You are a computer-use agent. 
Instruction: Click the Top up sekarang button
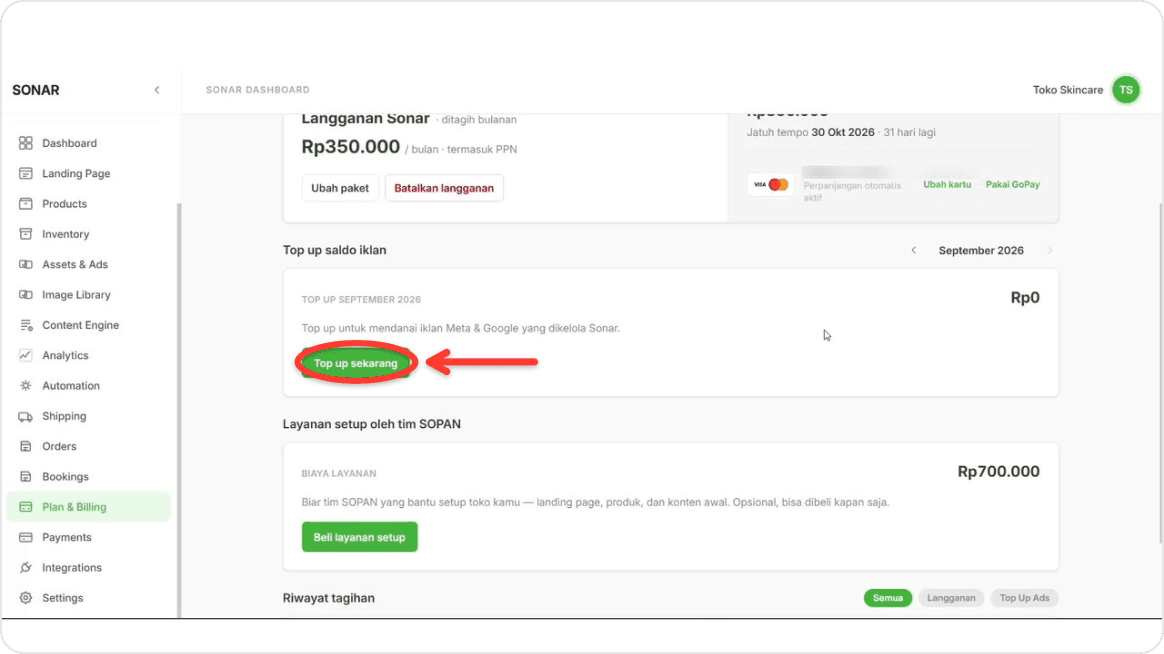click(356, 363)
